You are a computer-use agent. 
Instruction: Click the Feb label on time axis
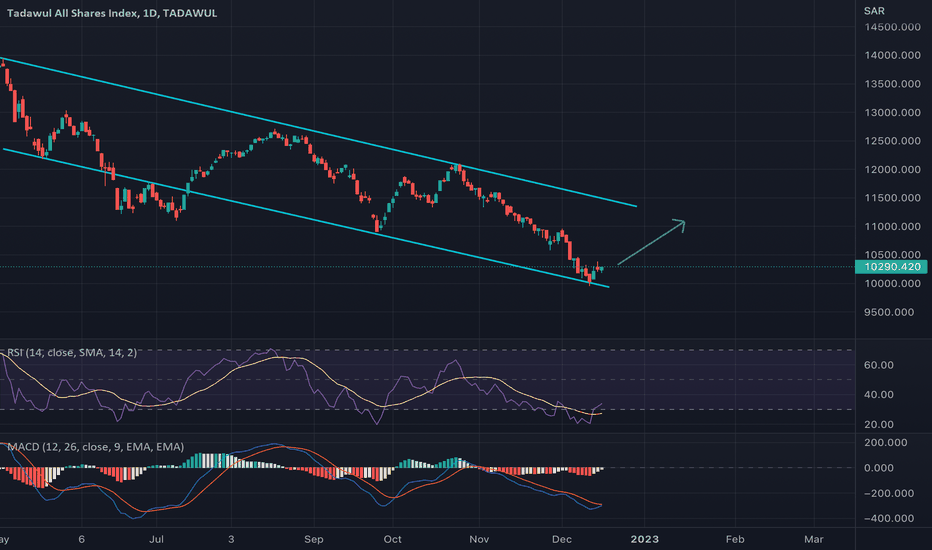pyautogui.click(x=735, y=539)
